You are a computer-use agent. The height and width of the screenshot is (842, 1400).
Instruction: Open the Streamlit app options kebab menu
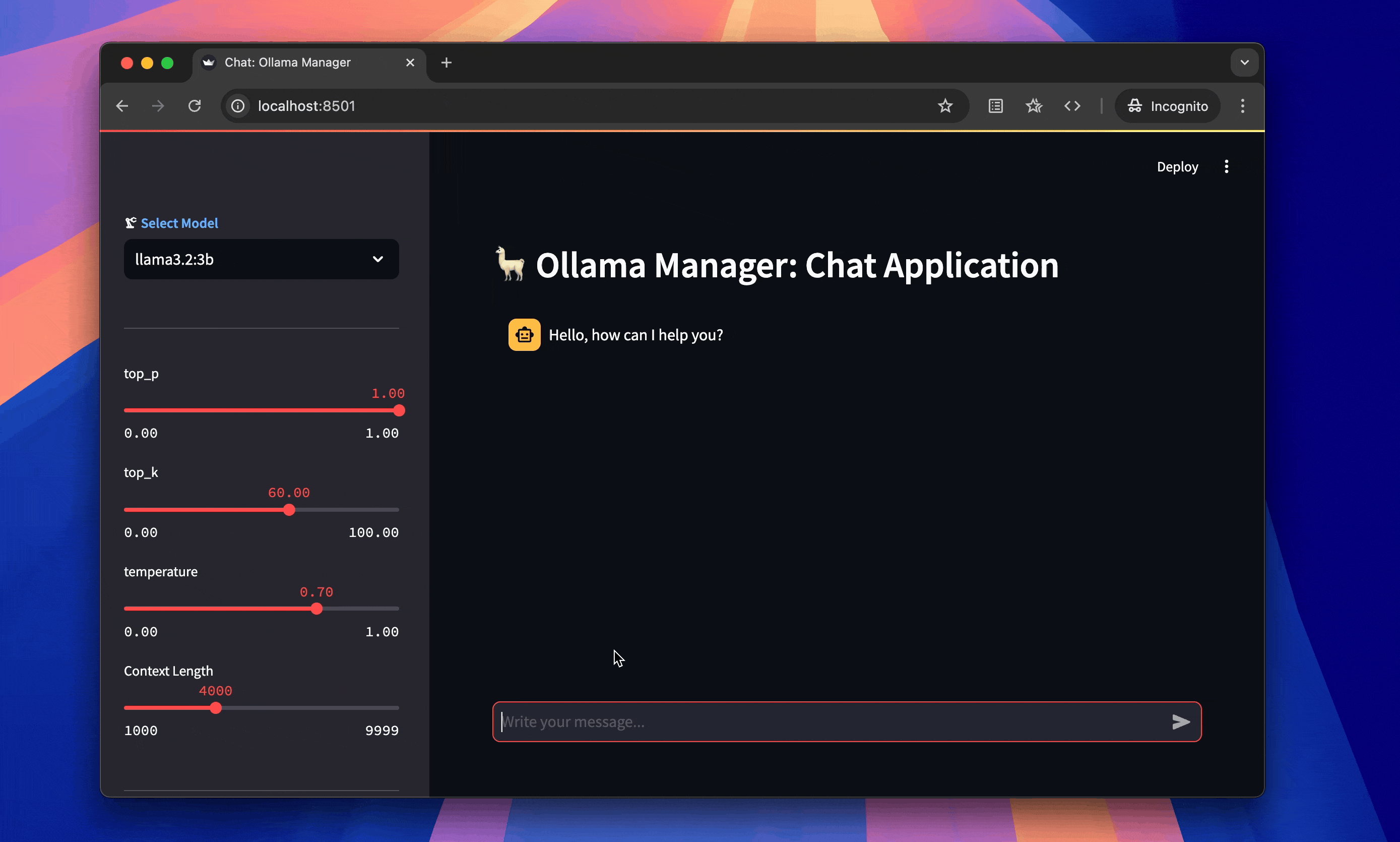point(1226,167)
